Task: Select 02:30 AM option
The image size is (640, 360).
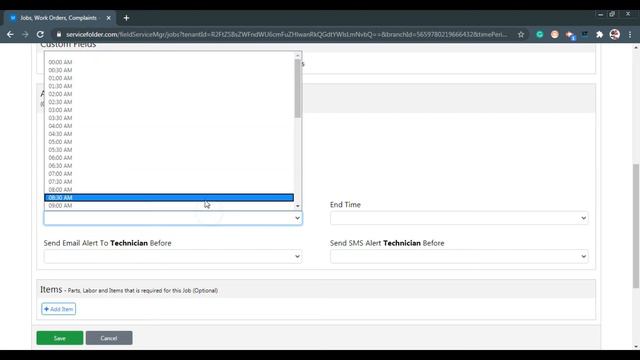Action: 169,102
